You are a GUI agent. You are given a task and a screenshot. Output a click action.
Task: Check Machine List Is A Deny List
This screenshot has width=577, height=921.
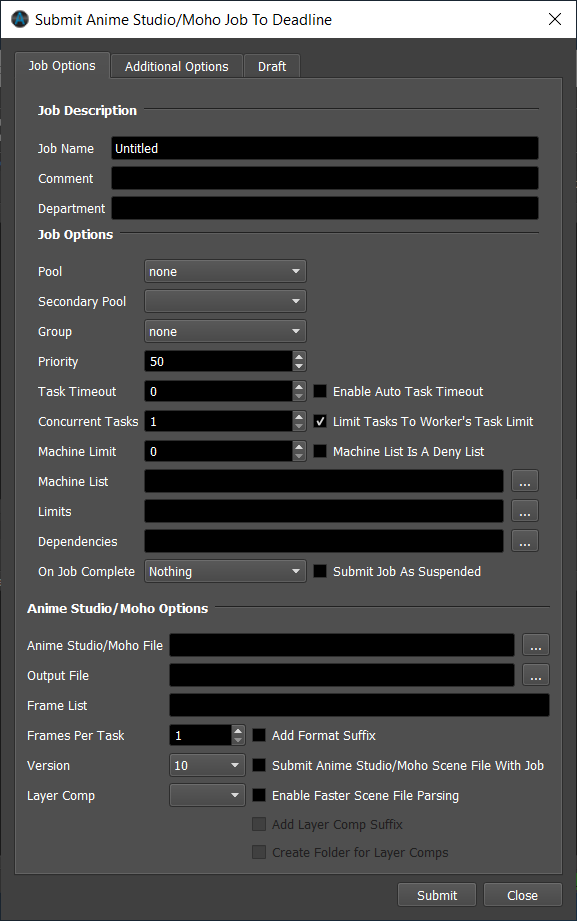click(x=320, y=451)
